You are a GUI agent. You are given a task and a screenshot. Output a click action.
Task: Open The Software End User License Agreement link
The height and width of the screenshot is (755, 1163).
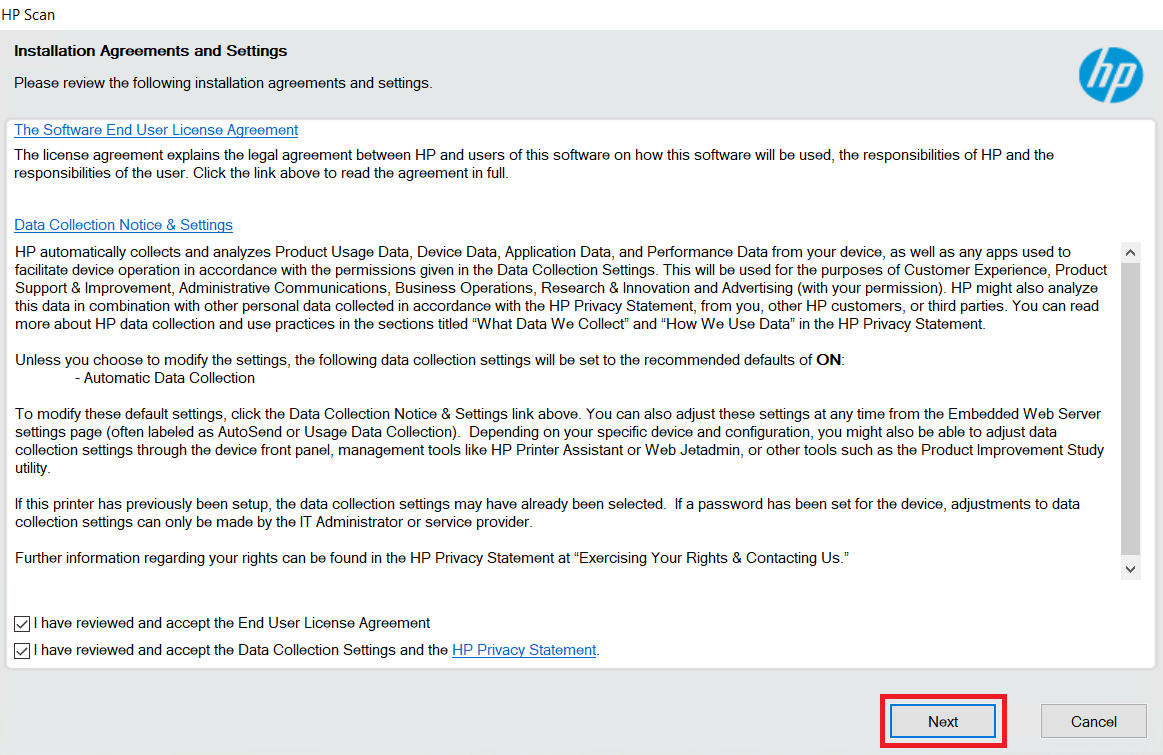pos(156,130)
